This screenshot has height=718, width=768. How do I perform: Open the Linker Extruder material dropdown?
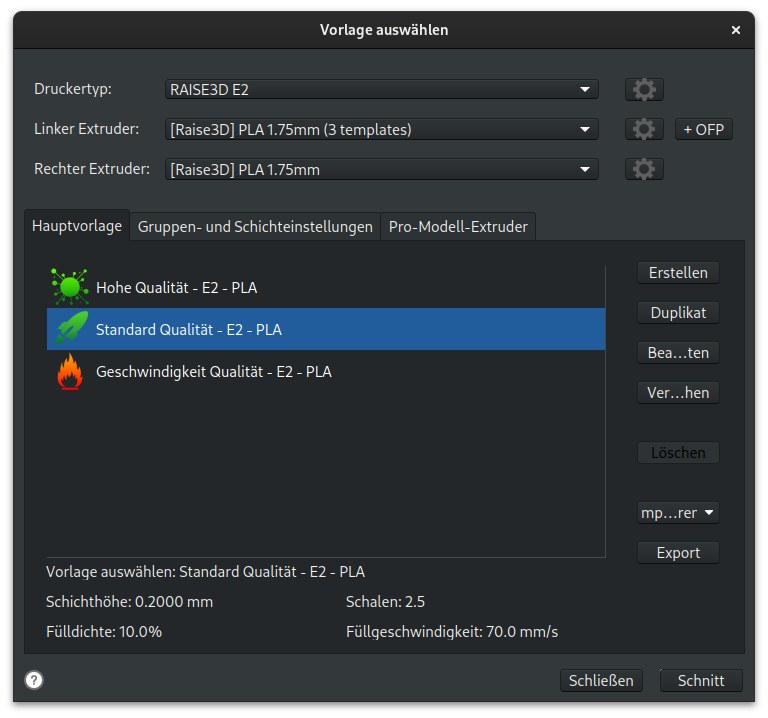coord(381,129)
